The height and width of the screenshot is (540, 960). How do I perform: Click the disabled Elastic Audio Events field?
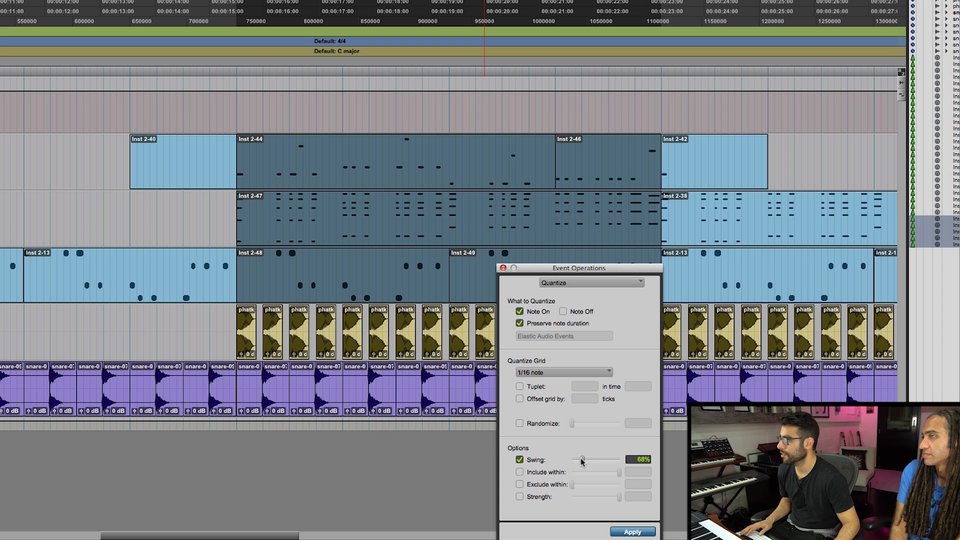(x=564, y=336)
